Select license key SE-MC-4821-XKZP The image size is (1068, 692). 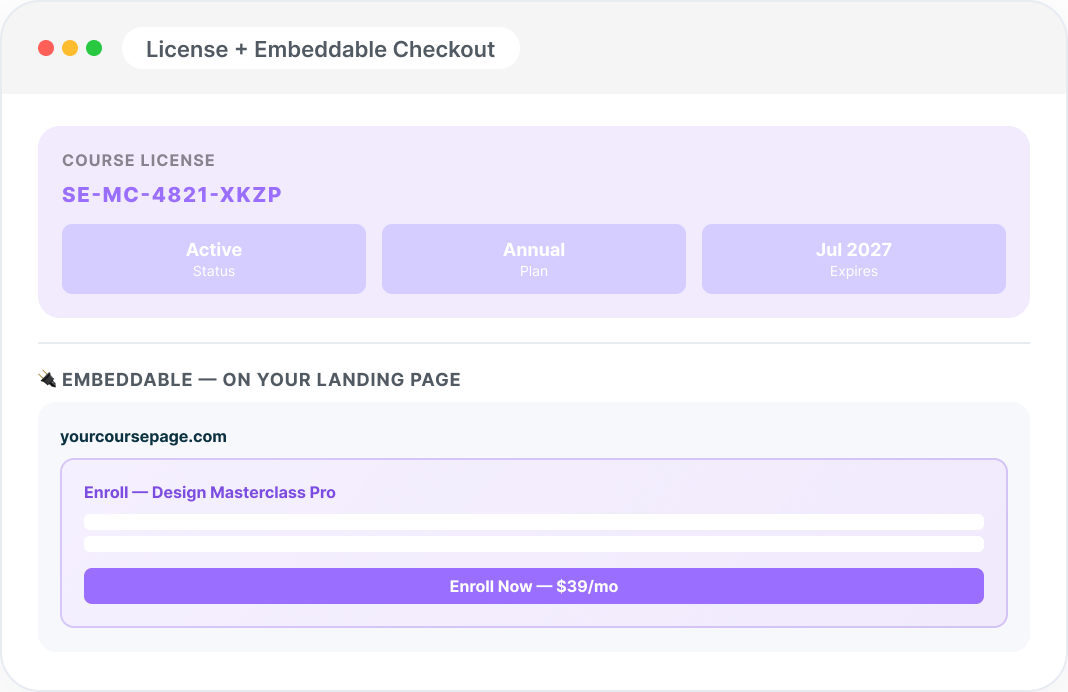[x=172, y=195]
